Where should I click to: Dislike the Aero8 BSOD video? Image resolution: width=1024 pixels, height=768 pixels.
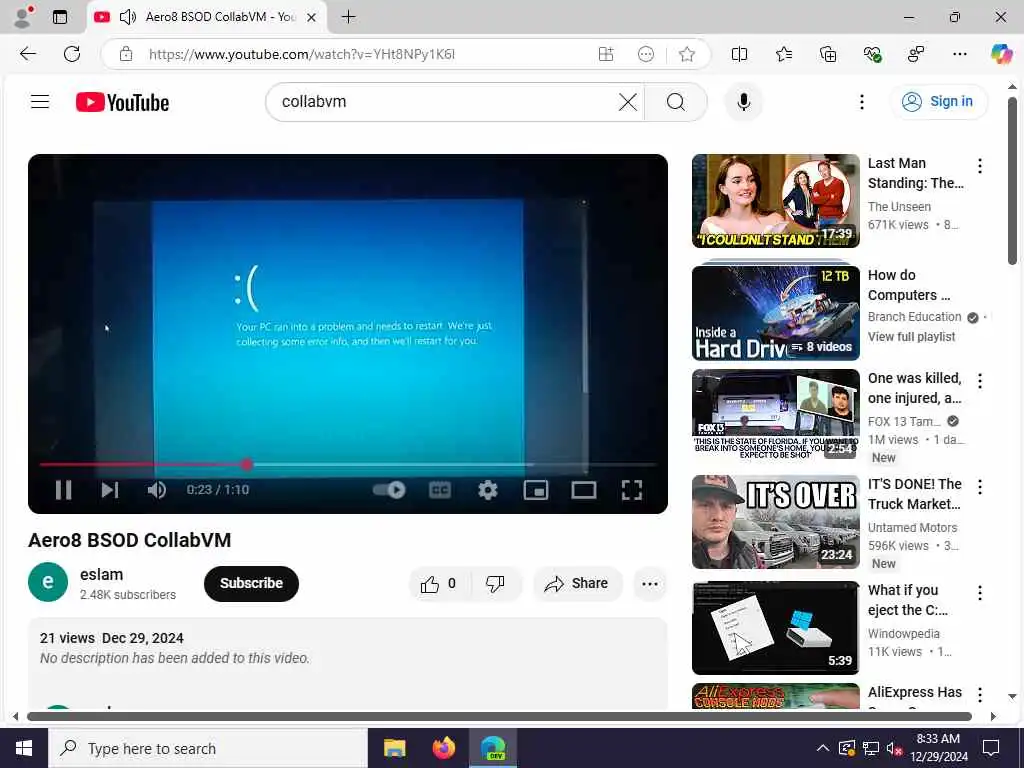[496, 584]
